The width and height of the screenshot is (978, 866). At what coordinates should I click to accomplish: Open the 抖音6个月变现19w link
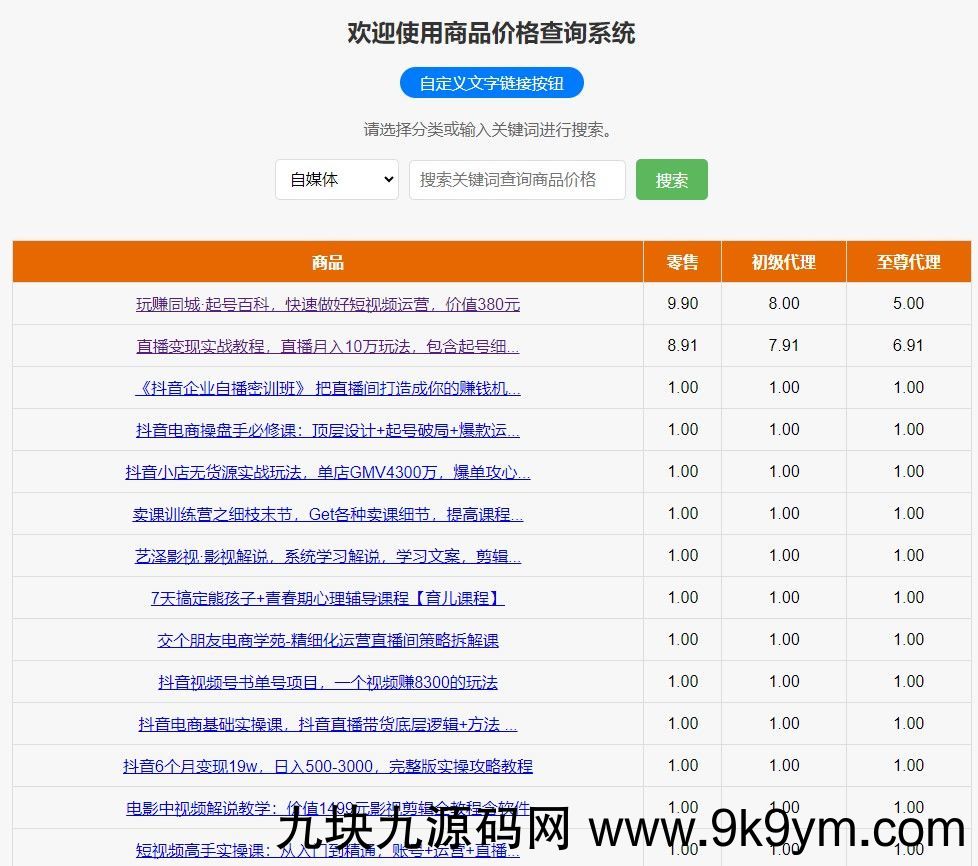point(328,766)
